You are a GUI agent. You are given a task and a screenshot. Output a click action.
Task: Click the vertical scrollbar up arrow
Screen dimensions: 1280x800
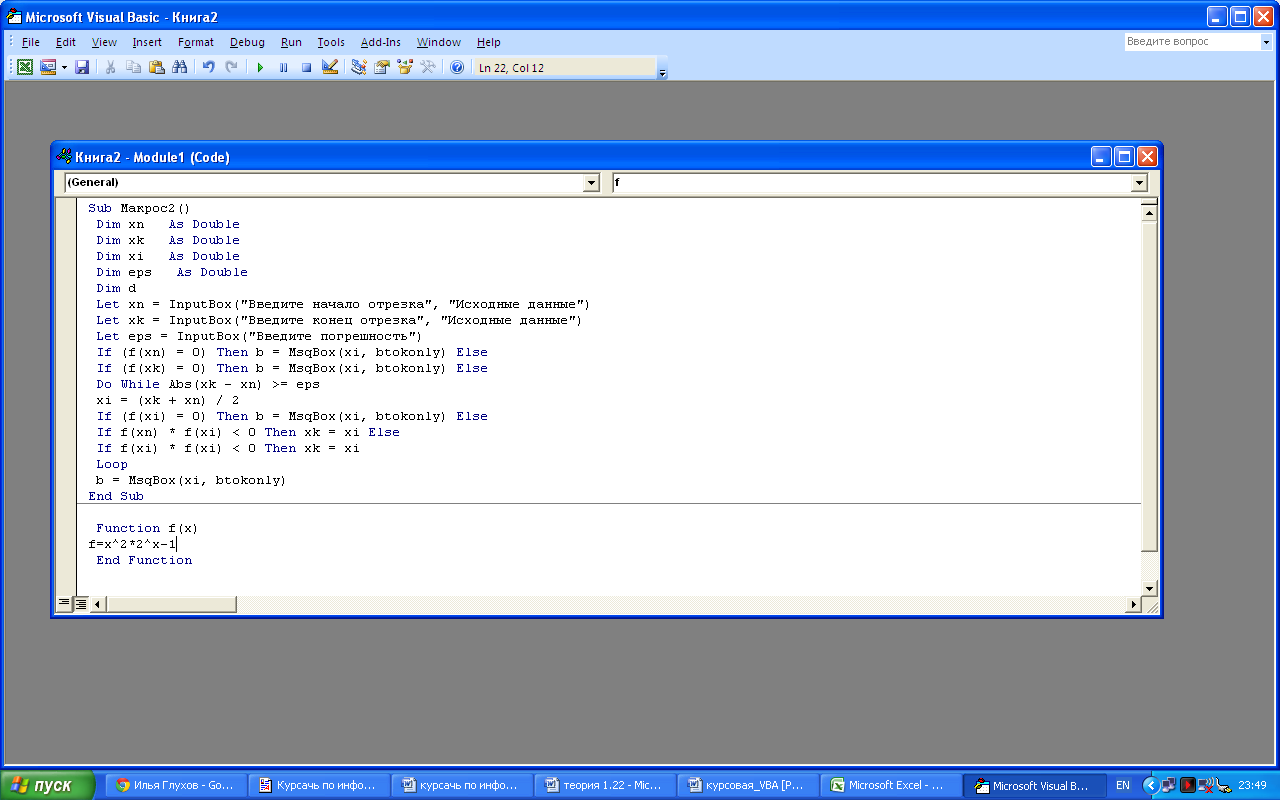(x=1149, y=211)
